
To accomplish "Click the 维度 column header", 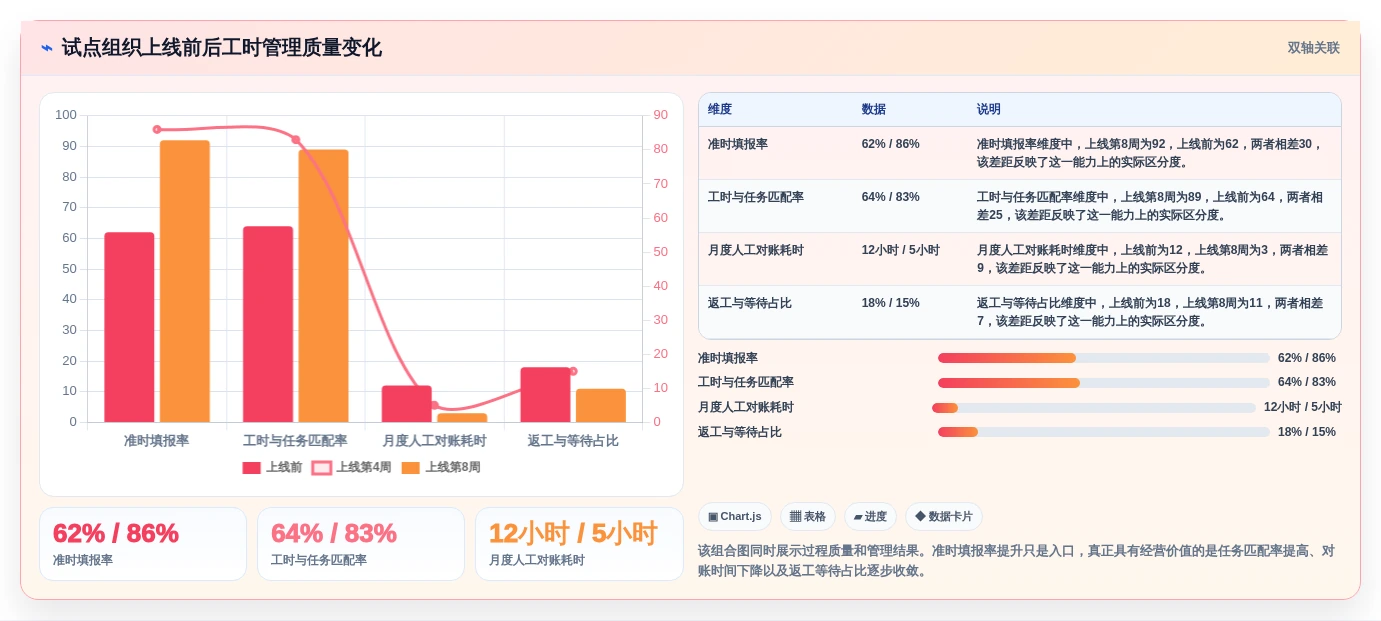I will tap(720, 109).
